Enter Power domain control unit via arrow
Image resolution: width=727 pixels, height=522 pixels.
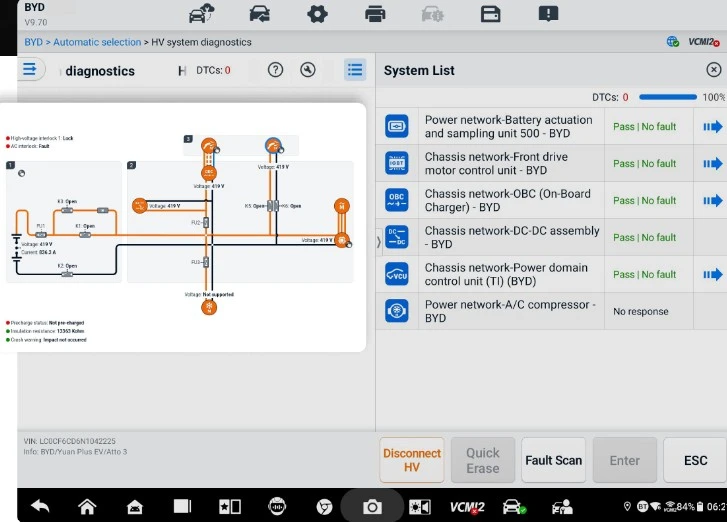713,274
